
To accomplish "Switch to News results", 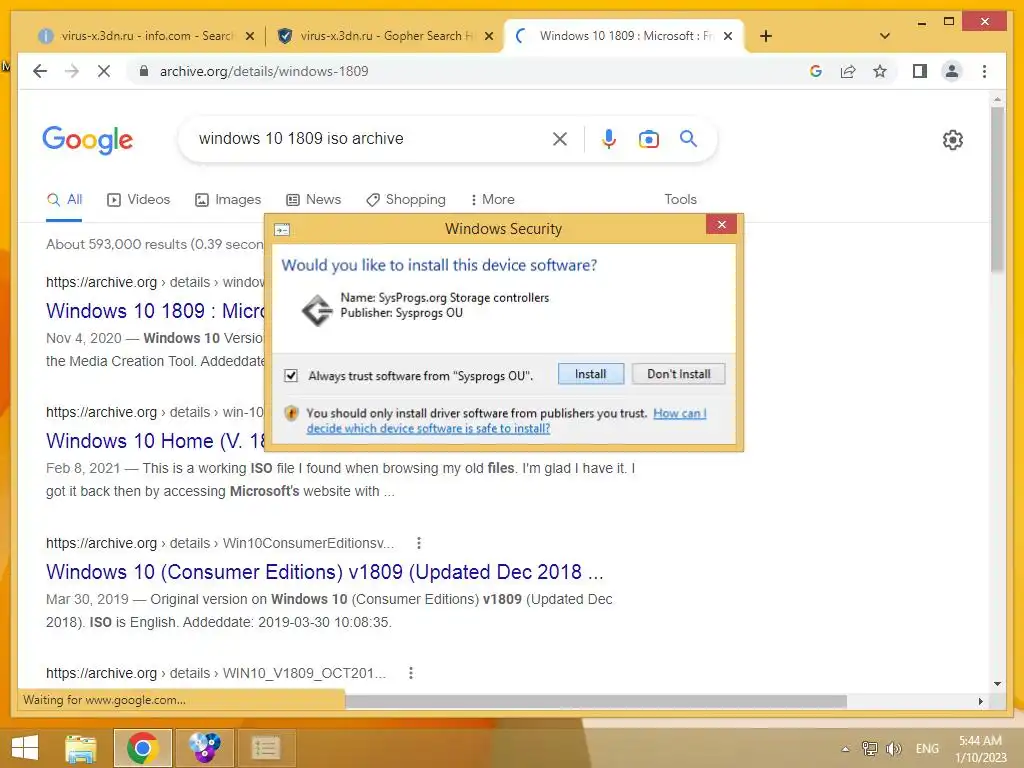I will click(313, 199).
